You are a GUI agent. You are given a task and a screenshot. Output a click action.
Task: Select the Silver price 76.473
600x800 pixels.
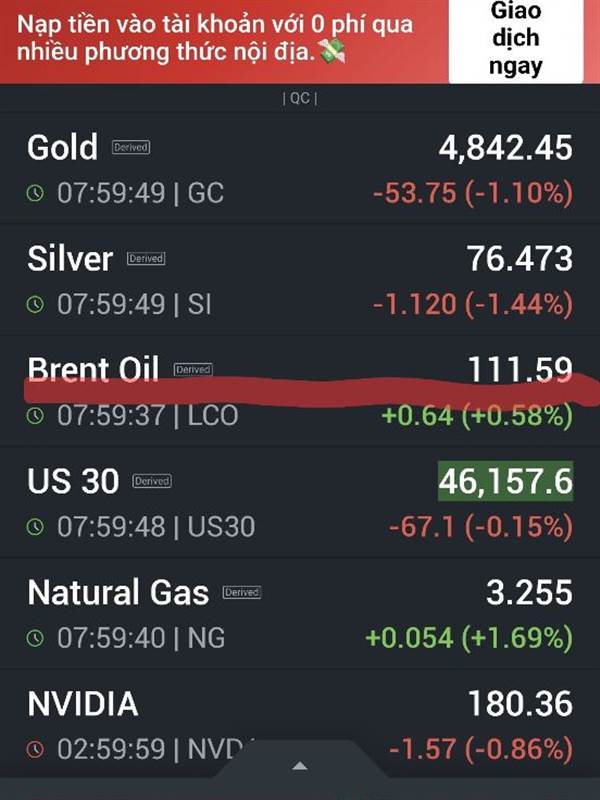(x=519, y=259)
